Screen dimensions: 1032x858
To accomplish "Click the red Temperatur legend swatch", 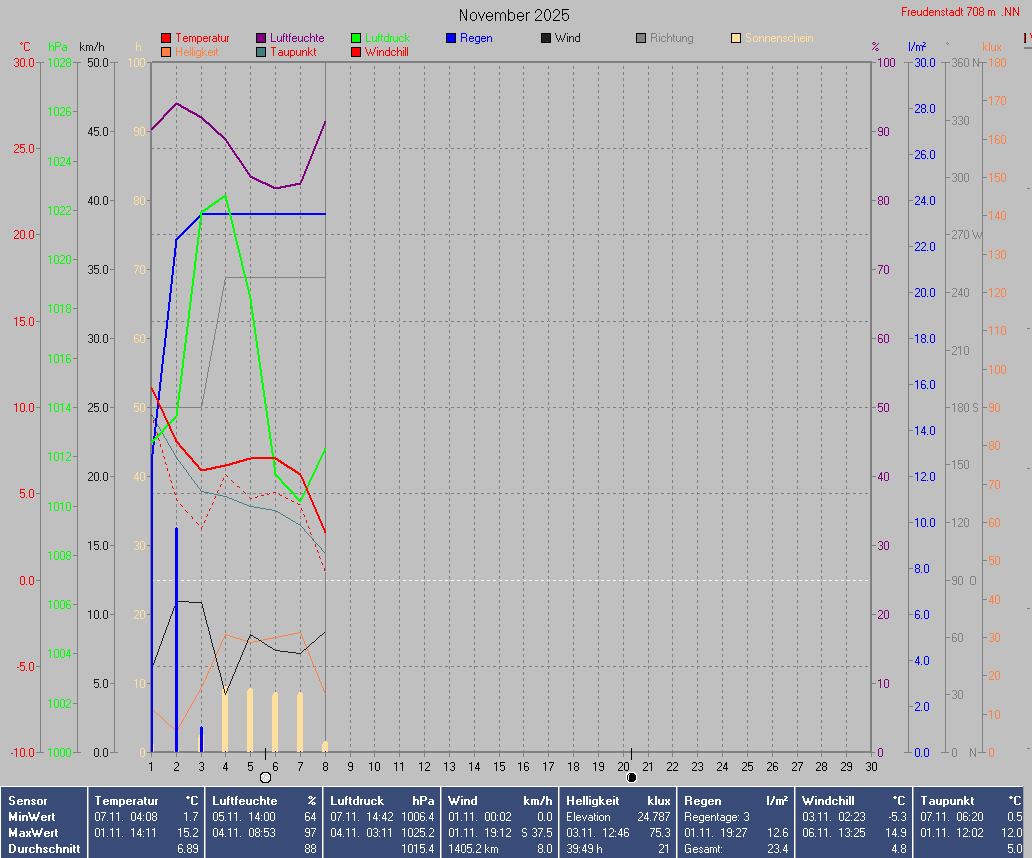I will pos(166,38).
